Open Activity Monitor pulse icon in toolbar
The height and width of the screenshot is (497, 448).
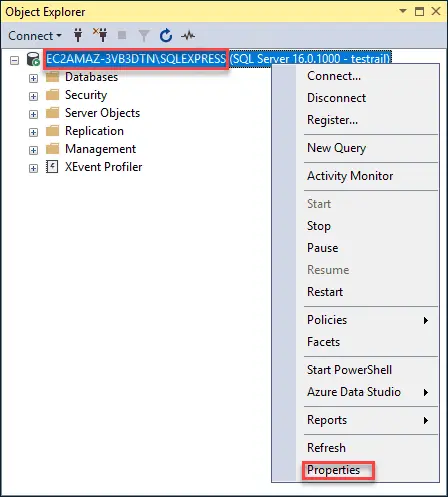(x=188, y=35)
